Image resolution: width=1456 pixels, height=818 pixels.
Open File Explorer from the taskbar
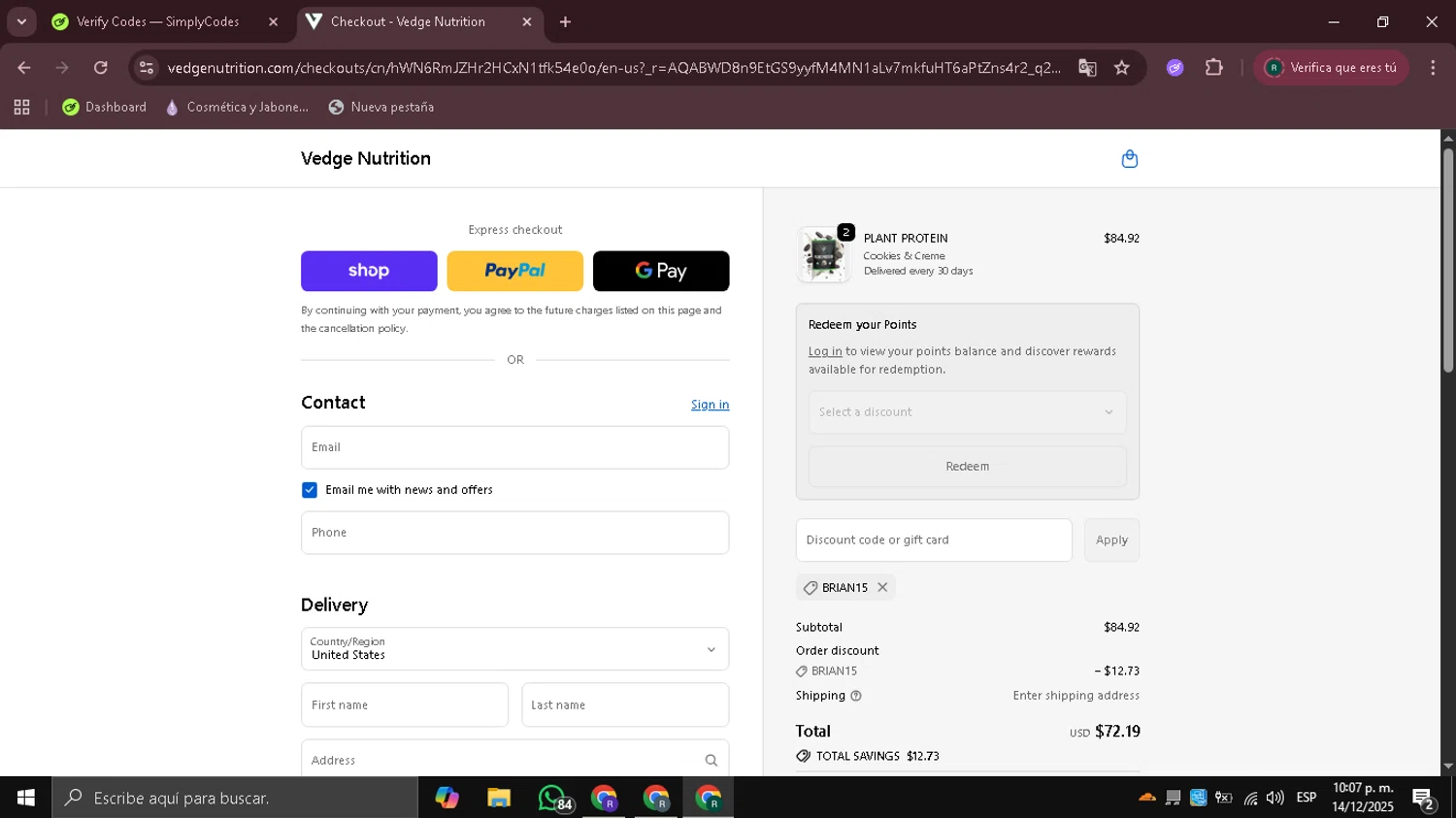pos(499,798)
